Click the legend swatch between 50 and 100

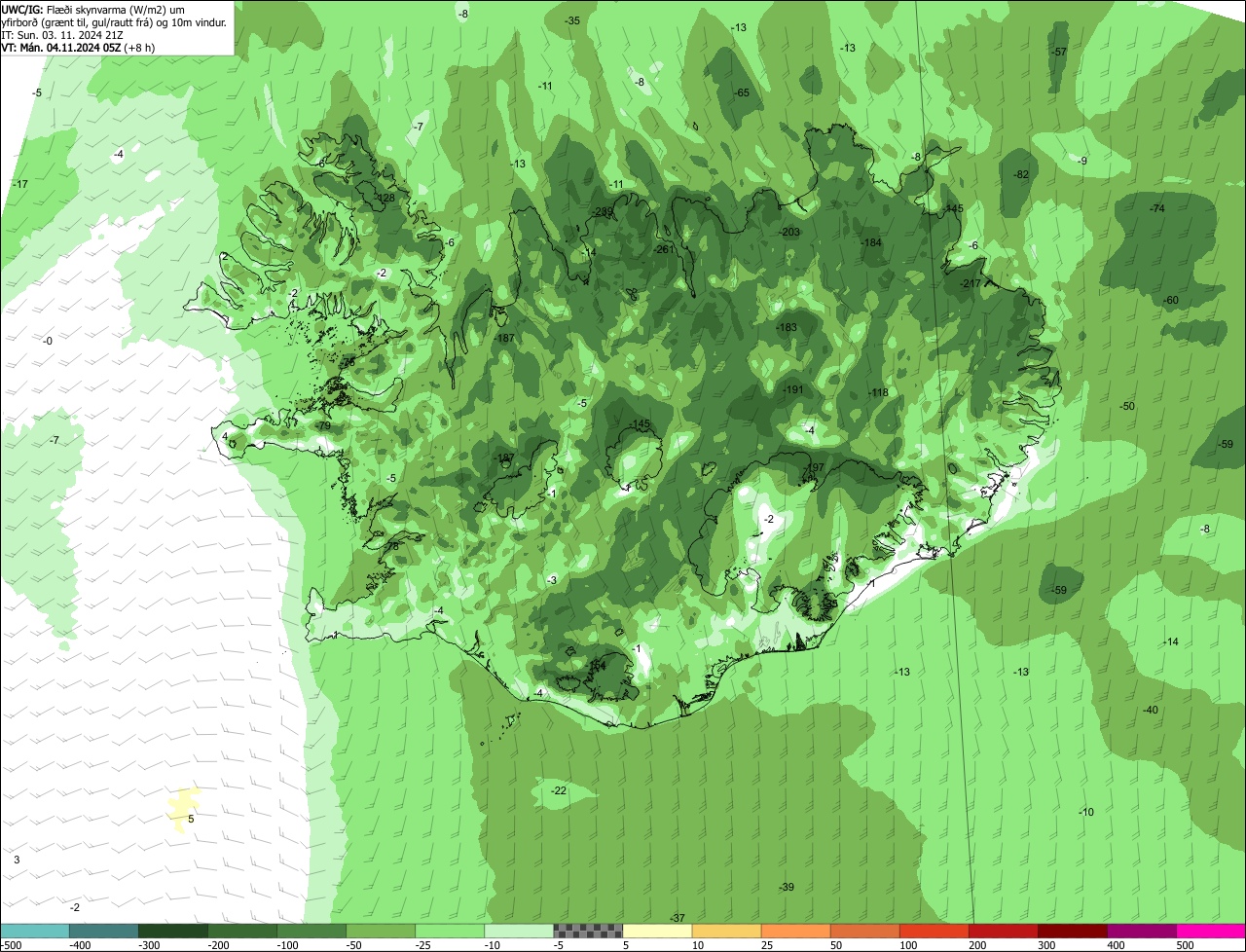coord(864,931)
